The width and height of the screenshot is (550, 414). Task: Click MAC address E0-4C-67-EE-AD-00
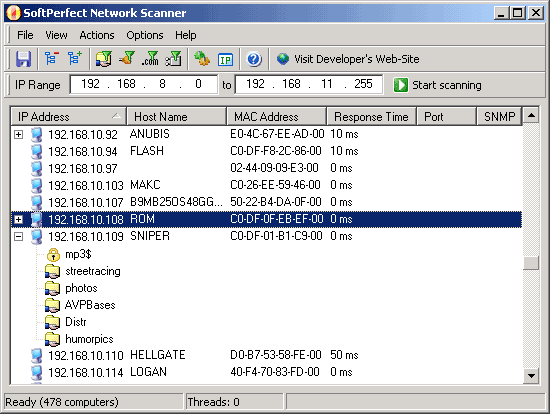point(277,134)
